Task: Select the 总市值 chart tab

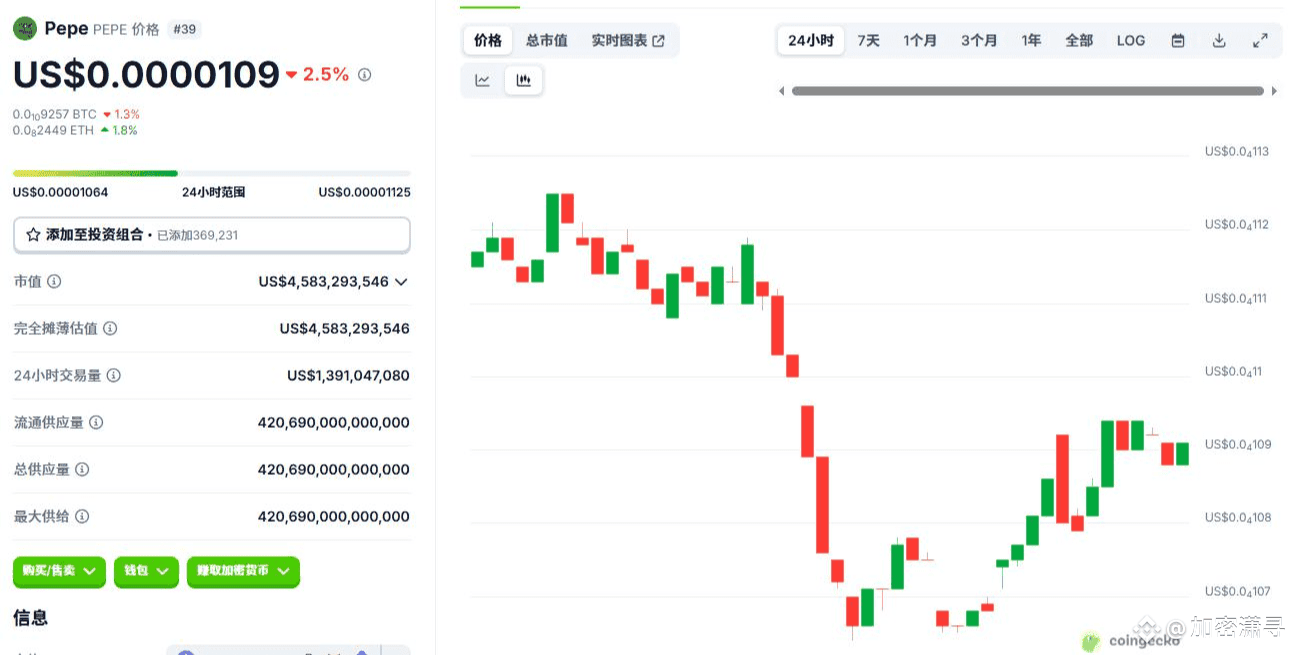Action: pos(547,41)
